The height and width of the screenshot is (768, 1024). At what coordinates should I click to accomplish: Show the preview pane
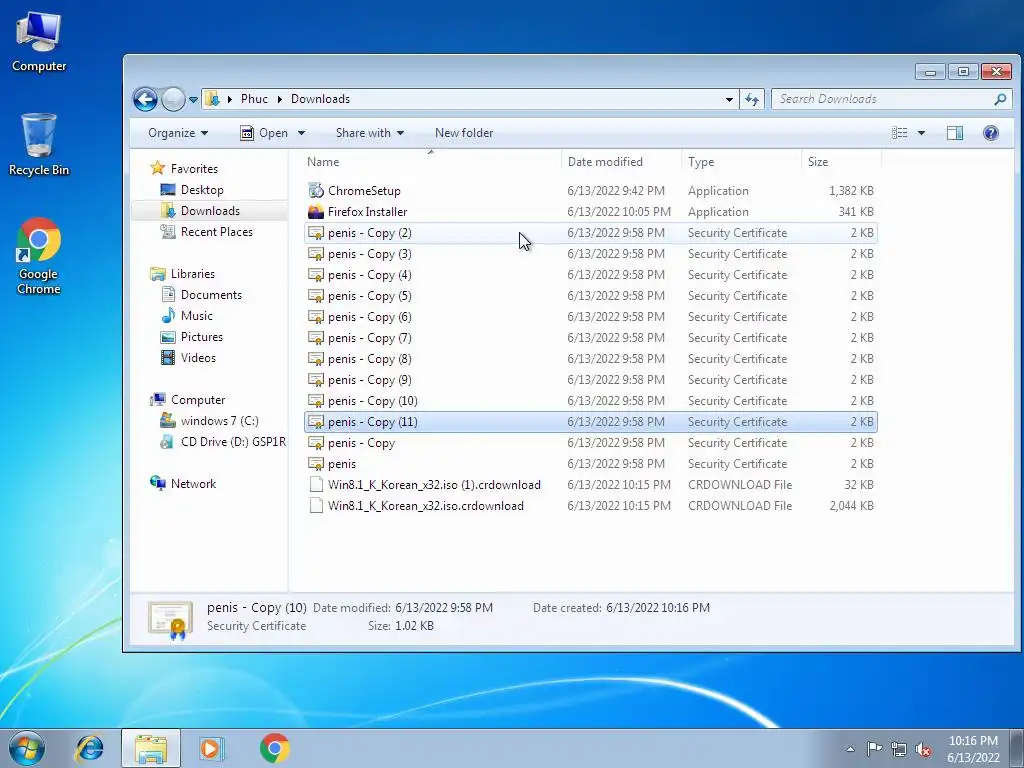pos(955,133)
